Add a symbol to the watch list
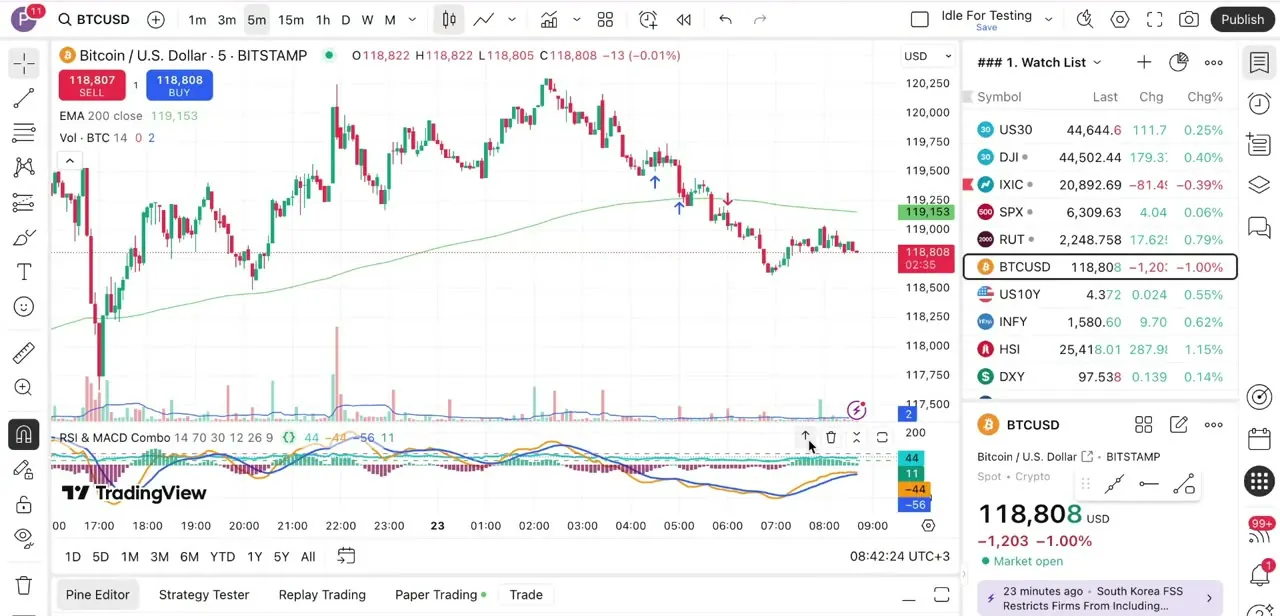 (1144, 62)
